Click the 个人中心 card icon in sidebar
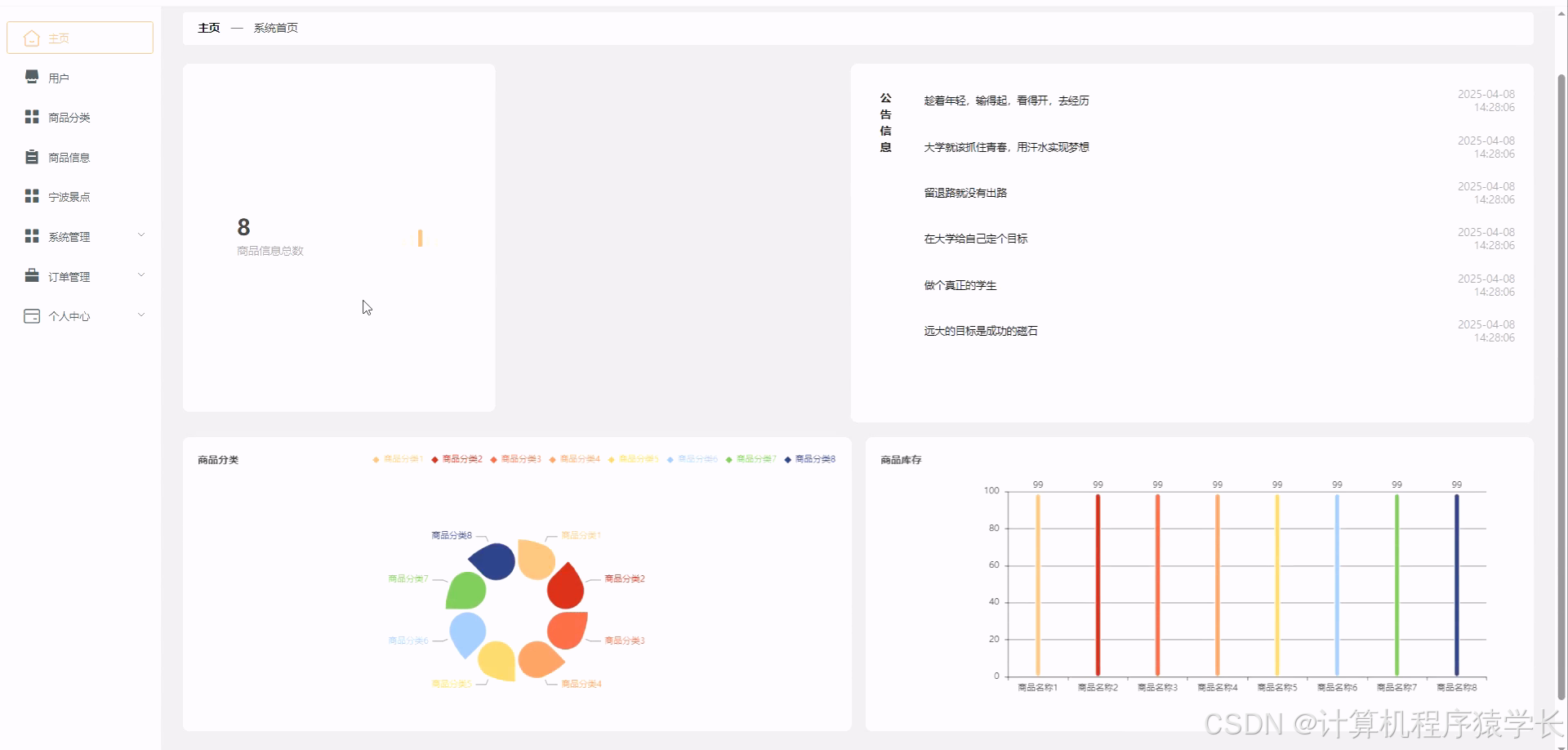This screenshot has height=750, width=1568. click(x=32, y=315)
